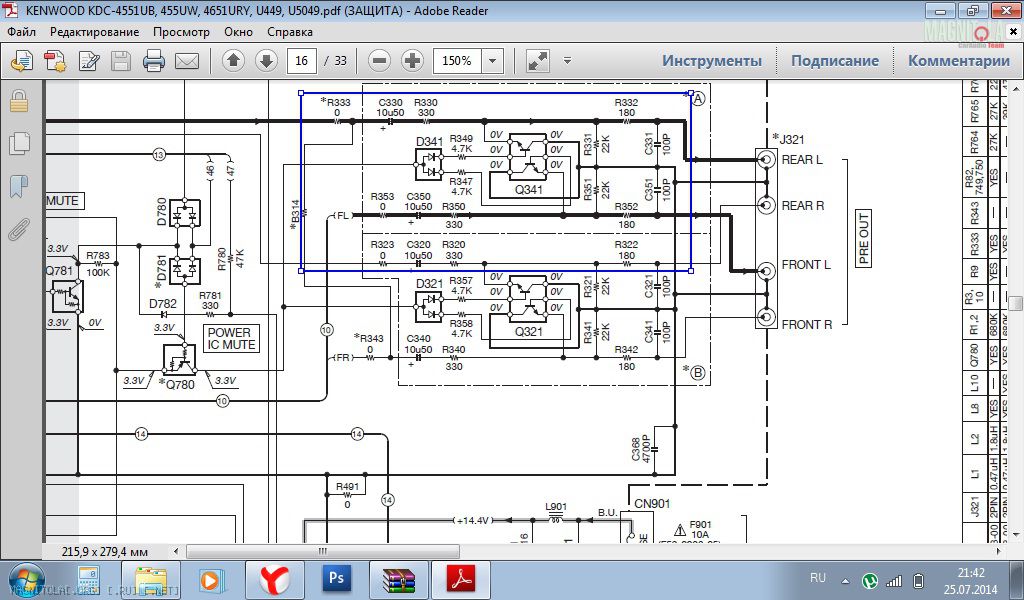Open the Просмотр menu
The image size is (1024, 600).
(x=182, y=32)
